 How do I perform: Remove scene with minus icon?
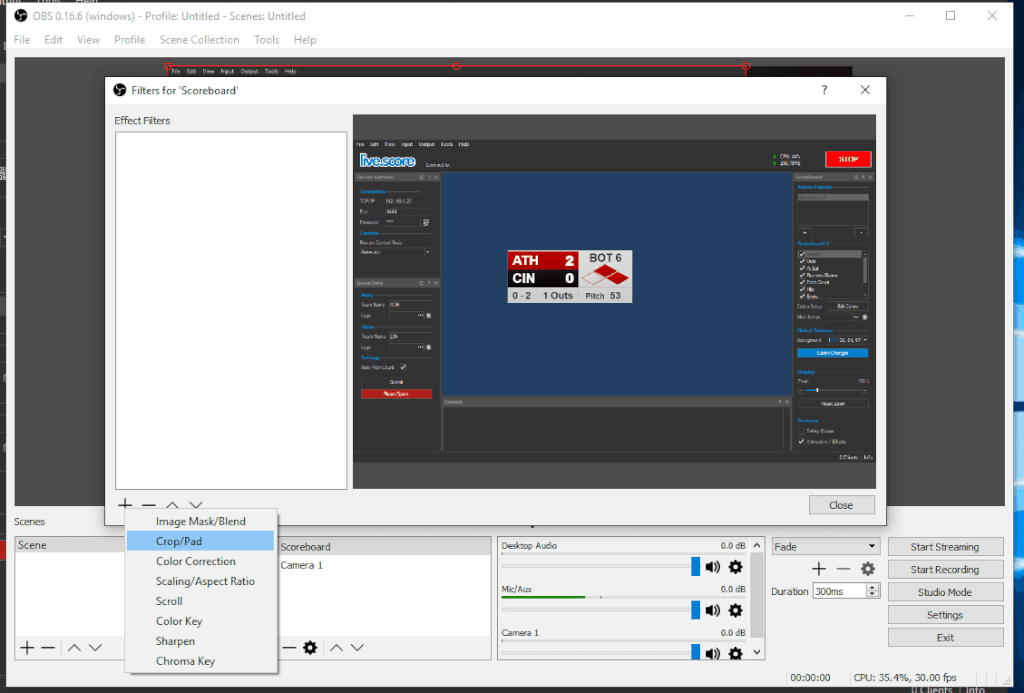(48, 647)
